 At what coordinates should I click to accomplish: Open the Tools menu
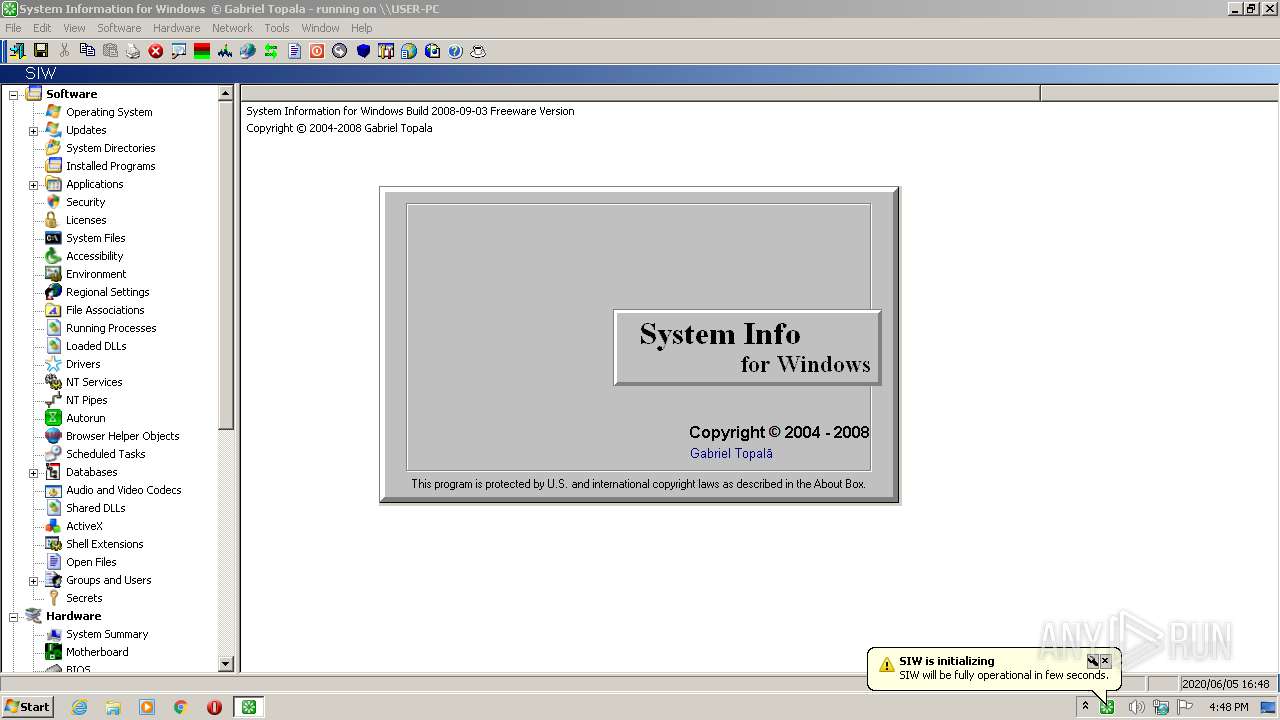277,28
